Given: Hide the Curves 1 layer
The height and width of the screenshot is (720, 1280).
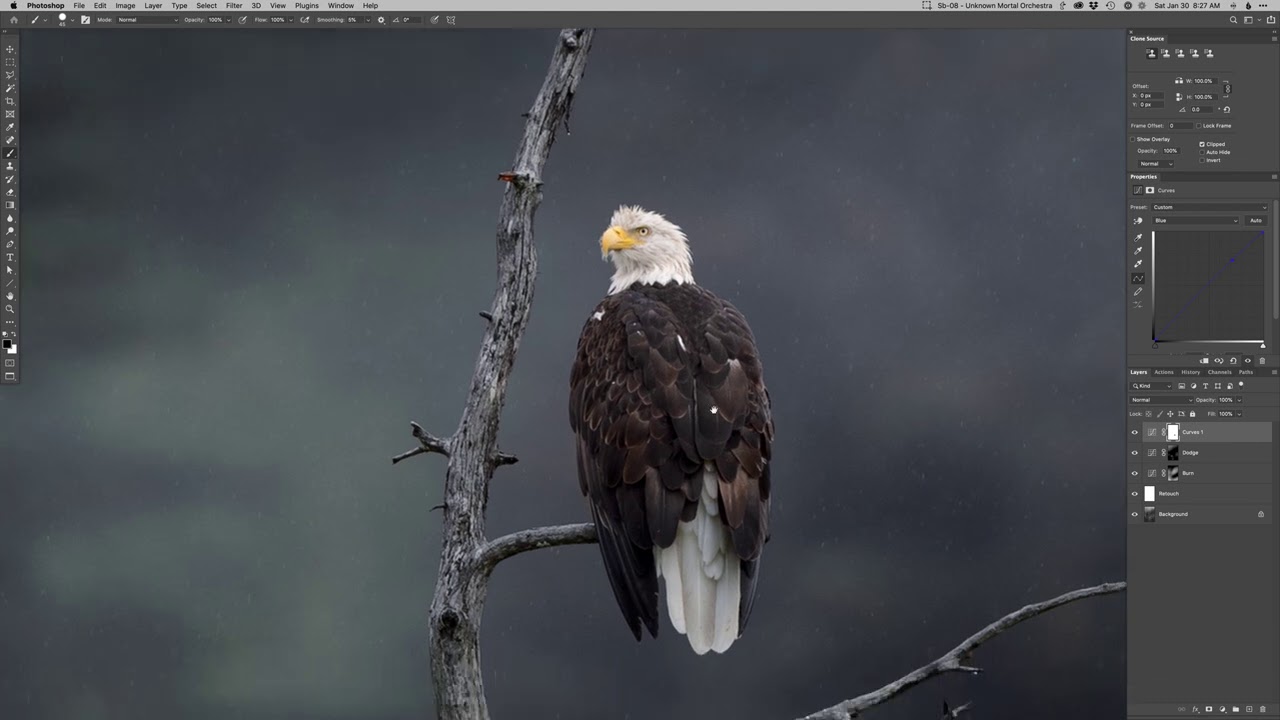Looking at the screenshot, I should [x=1134, y=432].
